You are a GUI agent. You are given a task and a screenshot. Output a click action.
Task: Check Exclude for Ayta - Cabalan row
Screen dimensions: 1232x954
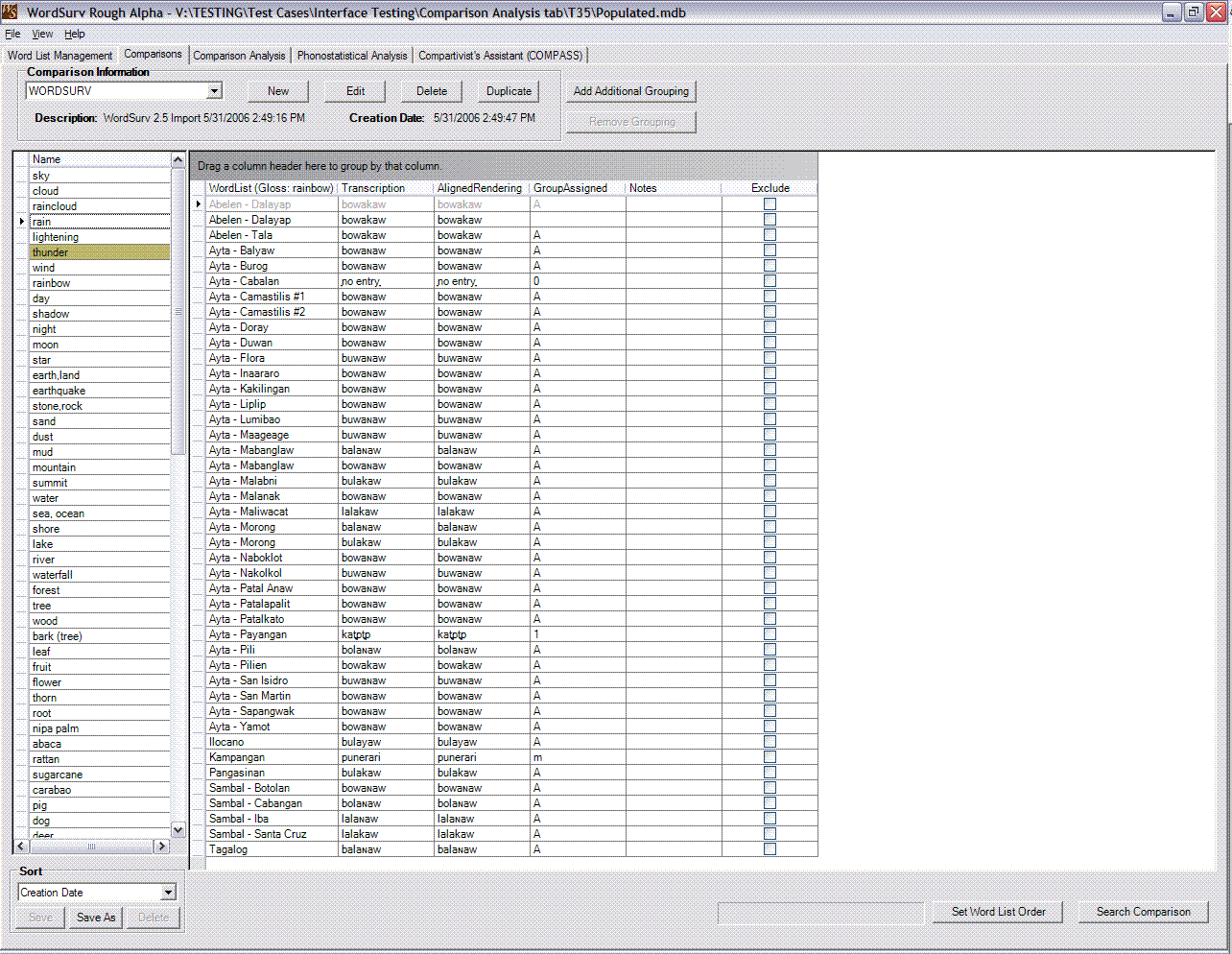[770, 281]
